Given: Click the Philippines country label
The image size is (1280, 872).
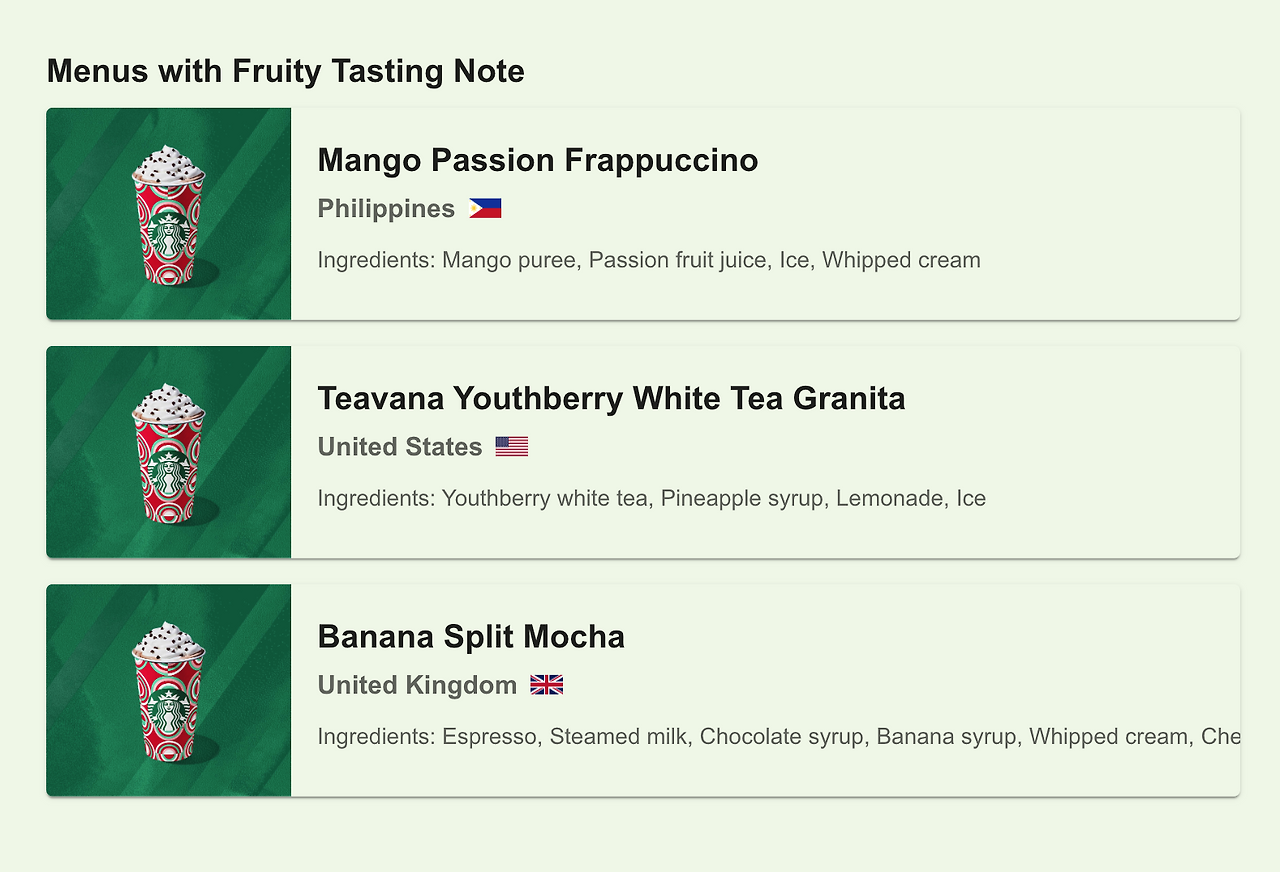Looking at the screenshot, I should coord(386,208).
